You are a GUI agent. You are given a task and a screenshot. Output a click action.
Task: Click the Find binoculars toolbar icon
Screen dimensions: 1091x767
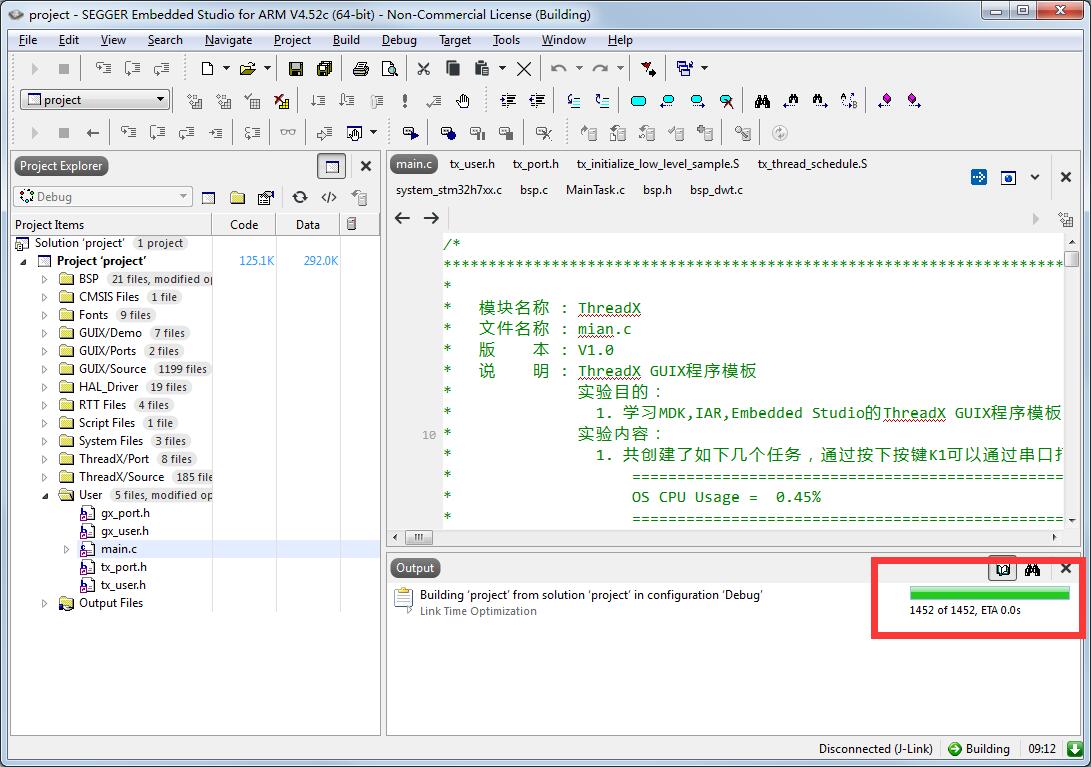[x=763, y=101]
